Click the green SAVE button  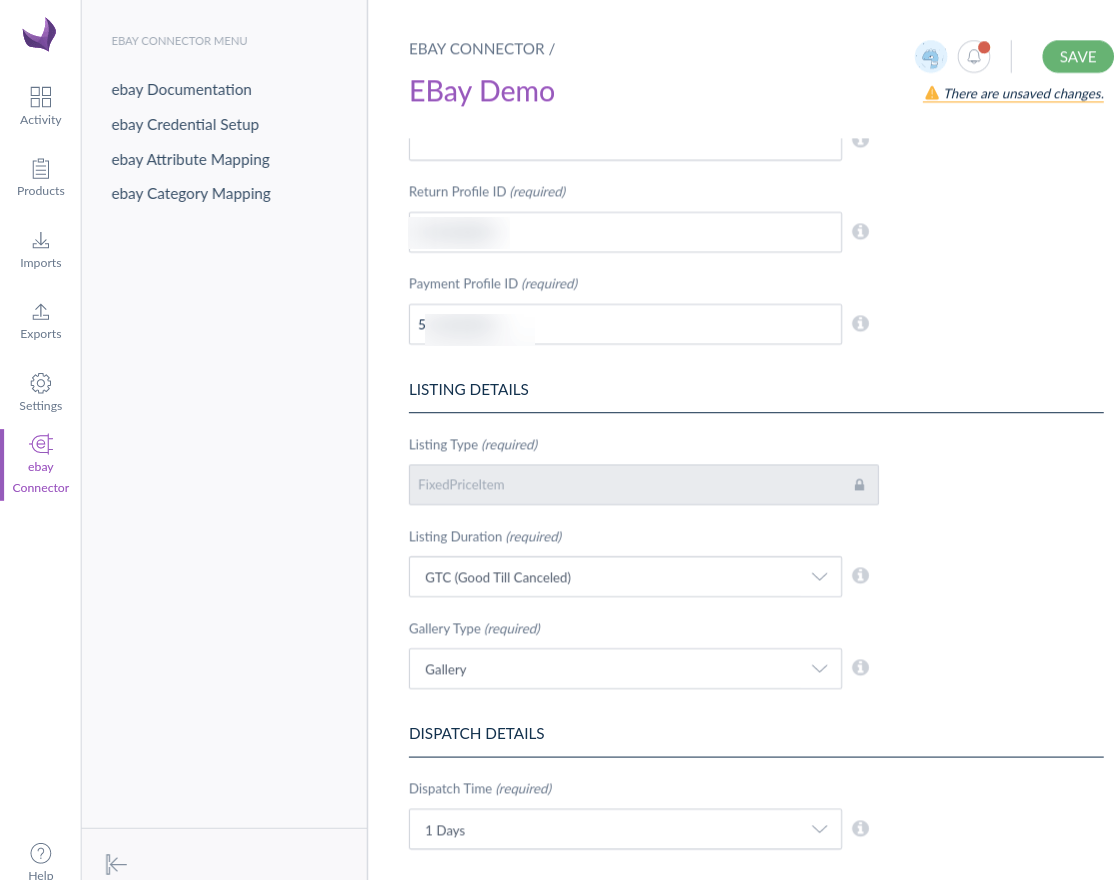click(1078, 57)
